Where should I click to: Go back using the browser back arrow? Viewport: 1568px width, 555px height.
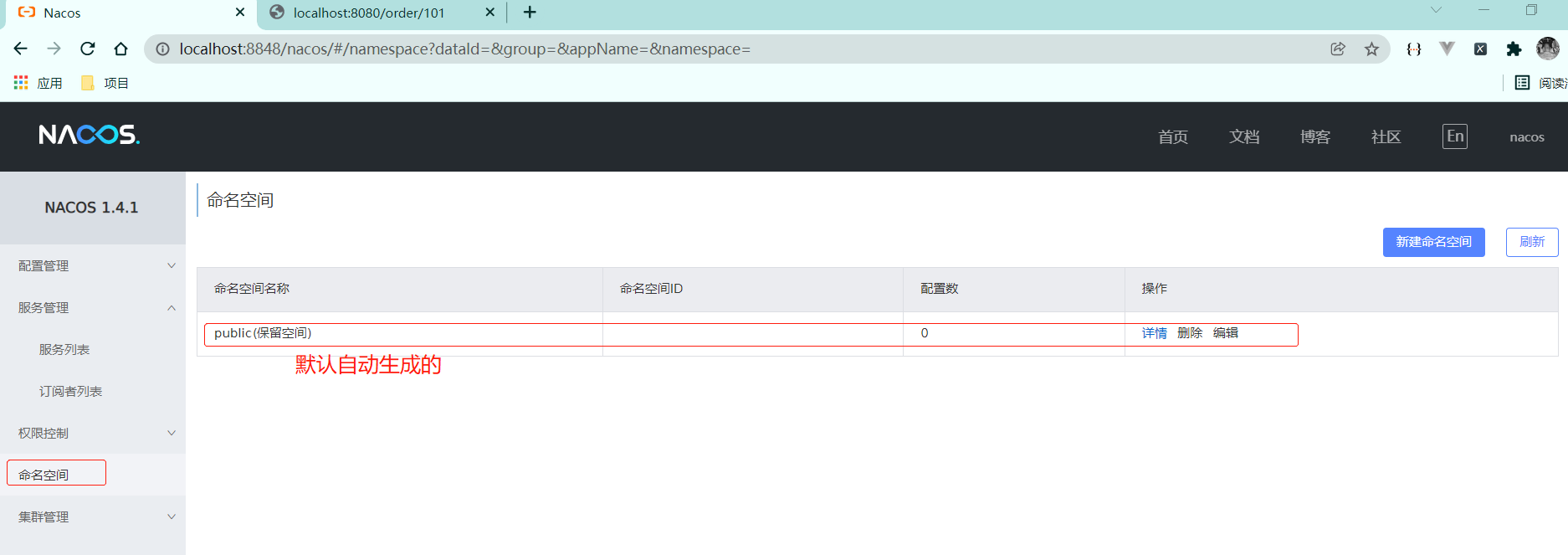(21, 49)
